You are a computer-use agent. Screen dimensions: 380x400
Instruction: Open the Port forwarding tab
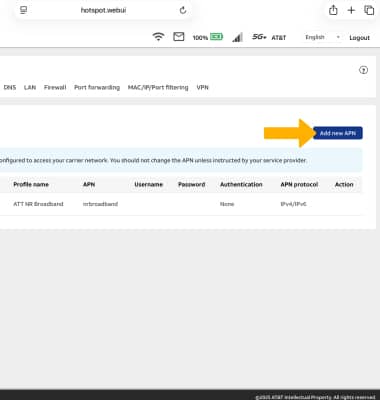point(97,87)
